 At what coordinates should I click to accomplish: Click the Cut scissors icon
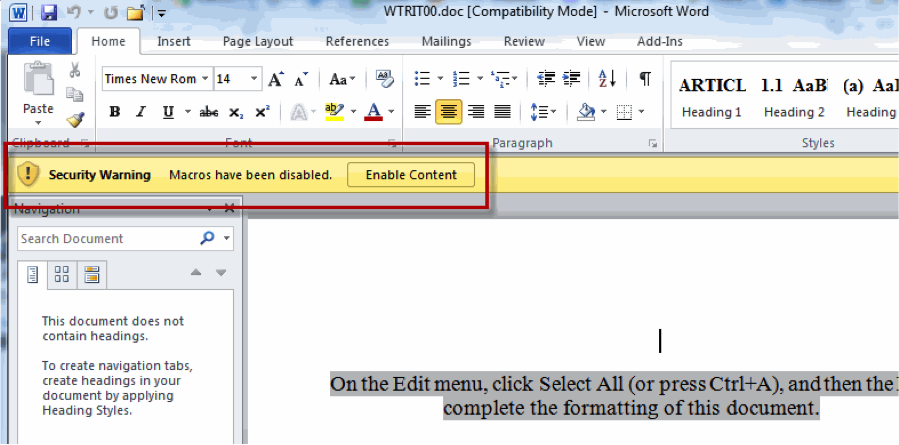click(75, 70)
